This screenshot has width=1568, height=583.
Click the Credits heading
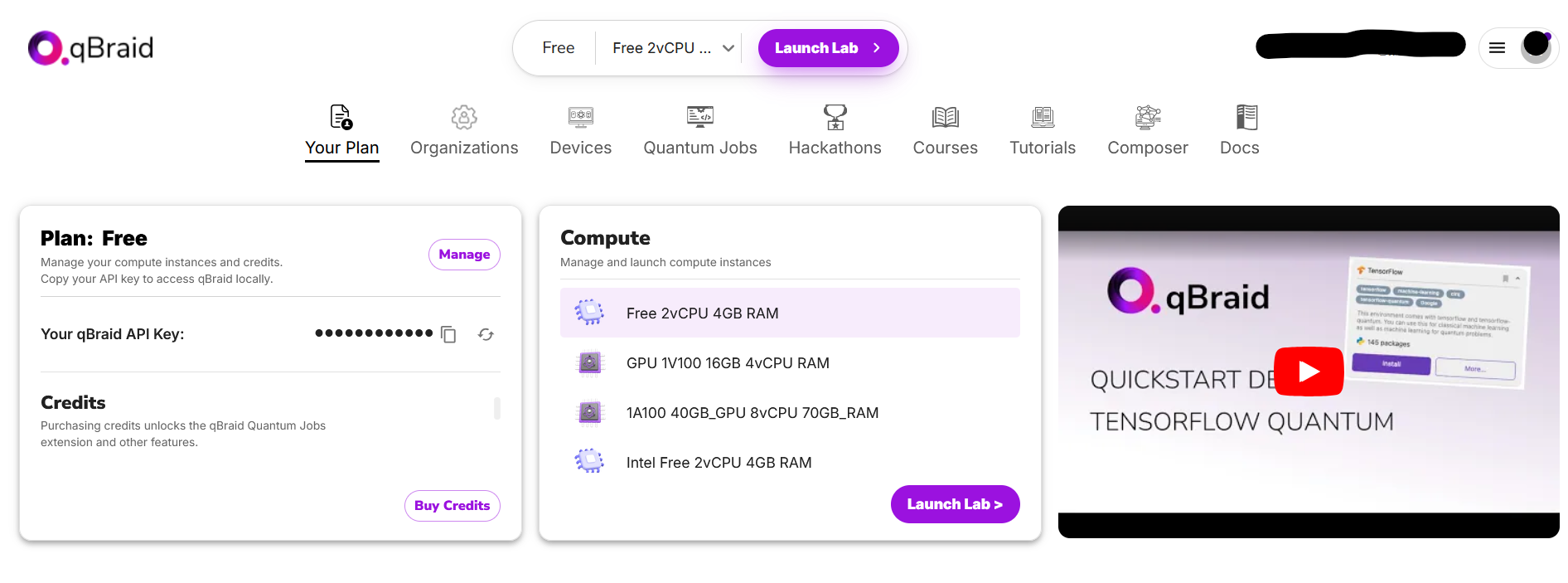tap(73, 402)
